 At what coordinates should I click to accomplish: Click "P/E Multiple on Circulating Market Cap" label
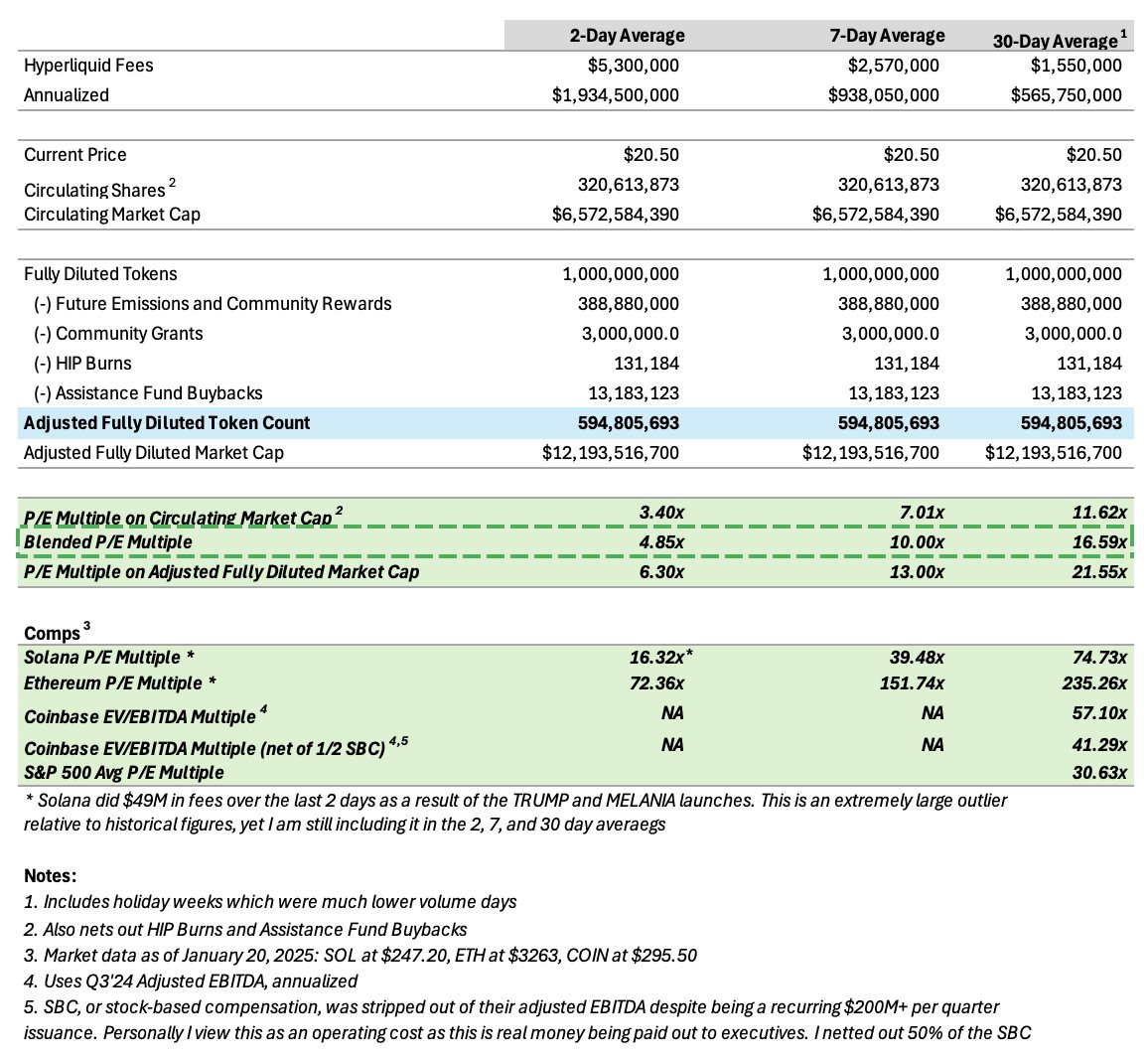(183, 517)
